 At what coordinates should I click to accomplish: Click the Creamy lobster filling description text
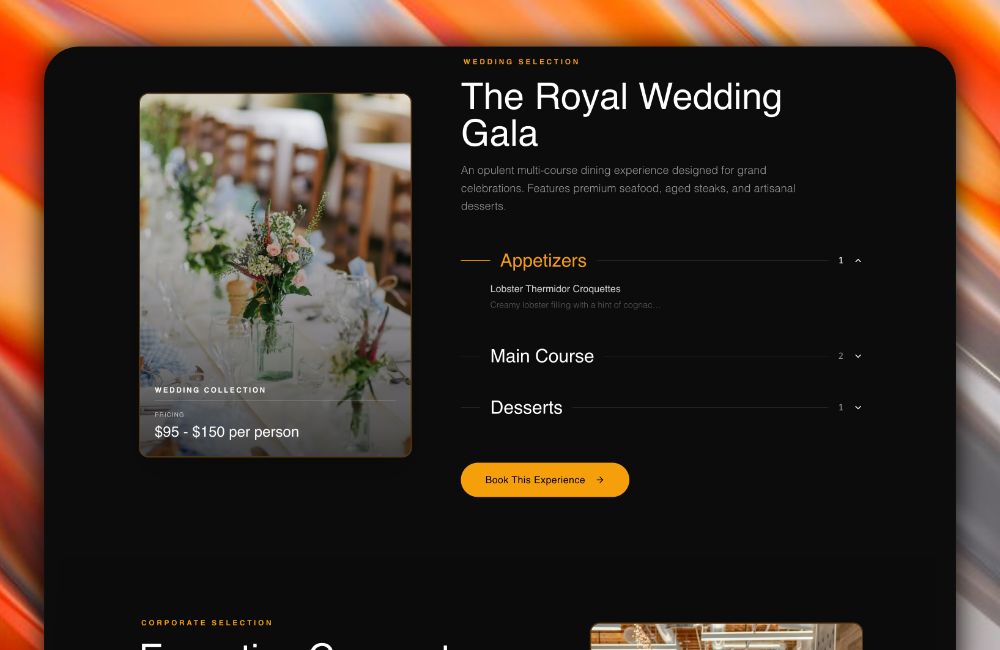point(575,305)
